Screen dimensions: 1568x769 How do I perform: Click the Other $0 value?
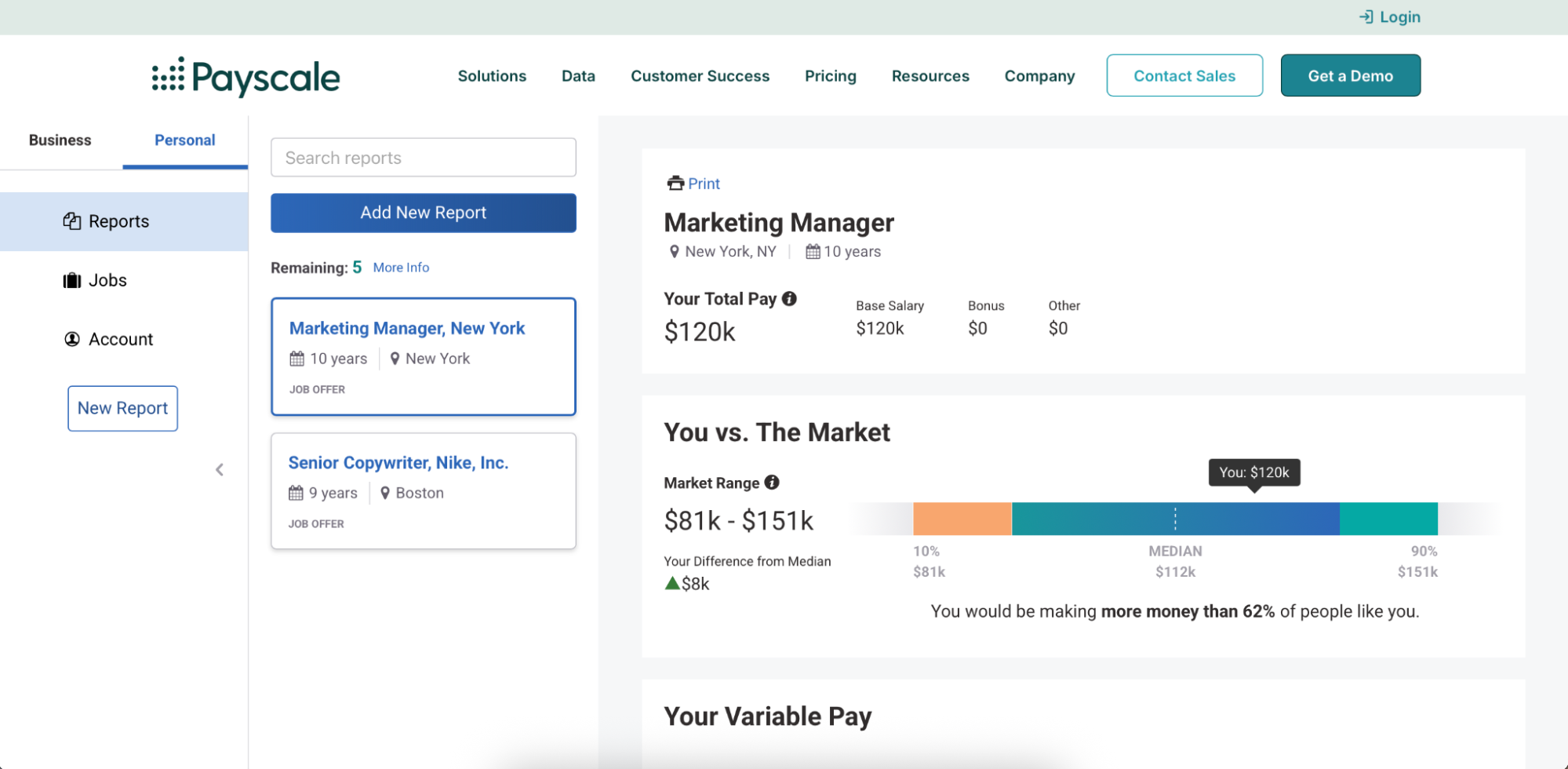(1058, 329)
